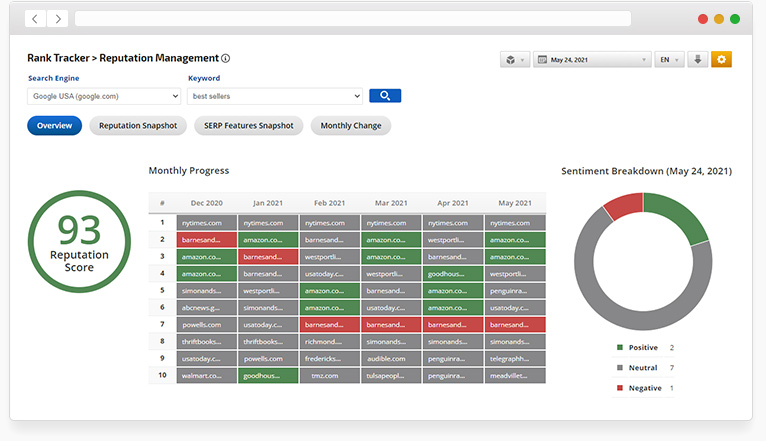766x441 pixels.
Task: Click the download arrow icon
Action: pyautogui.click(x=698, y=60)
